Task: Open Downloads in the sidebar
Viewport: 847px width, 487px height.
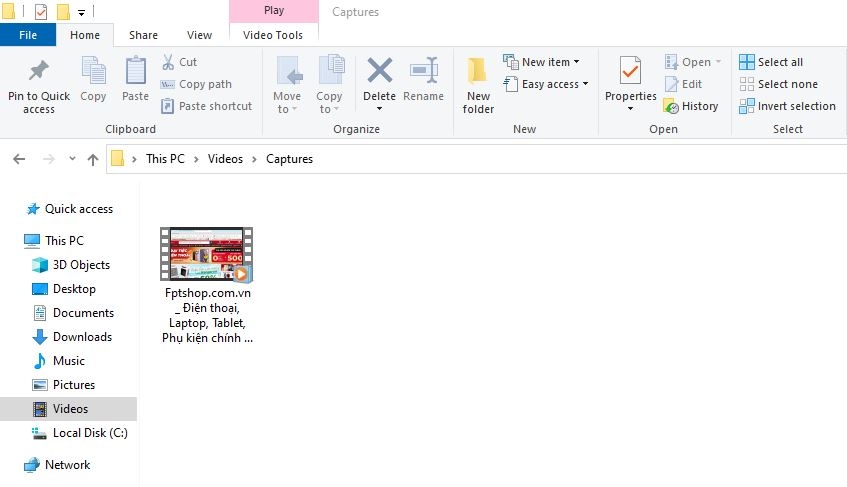Action: (x=82, y=337)
